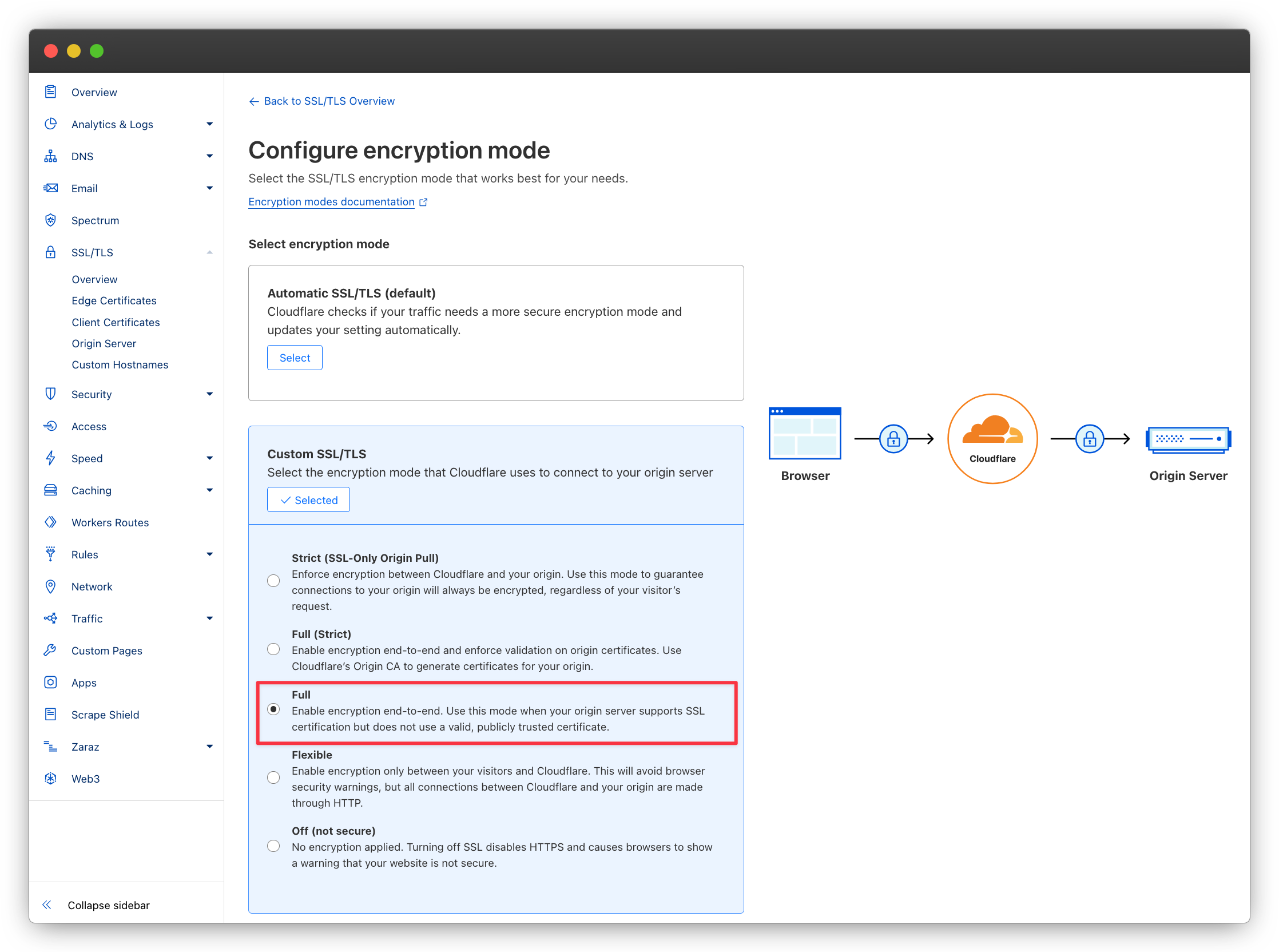Open Encryption modes documentation link
This screenshot has width=1279, height=952.
(331, 202)
